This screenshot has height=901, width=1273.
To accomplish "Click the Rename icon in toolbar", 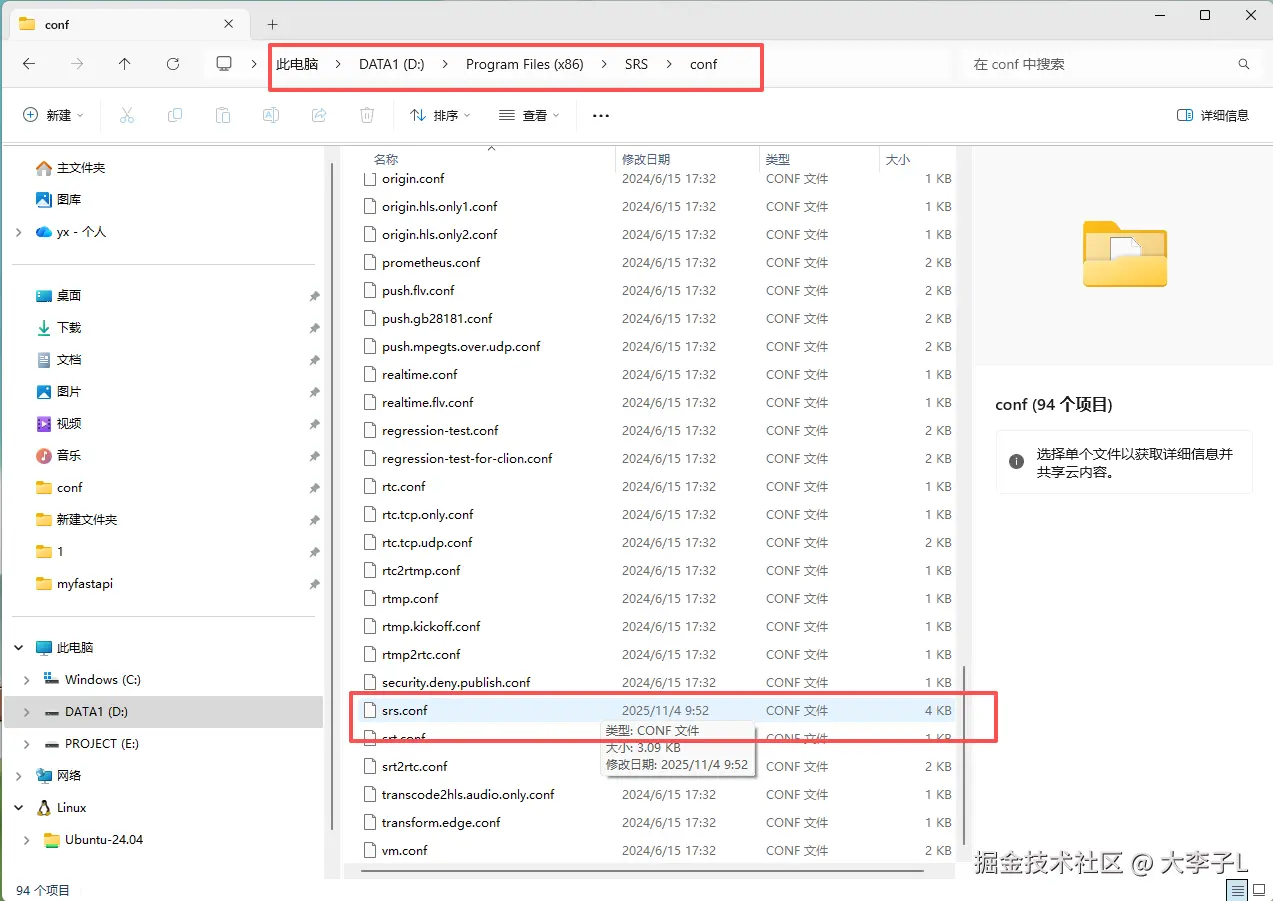I will pos(271,115).
